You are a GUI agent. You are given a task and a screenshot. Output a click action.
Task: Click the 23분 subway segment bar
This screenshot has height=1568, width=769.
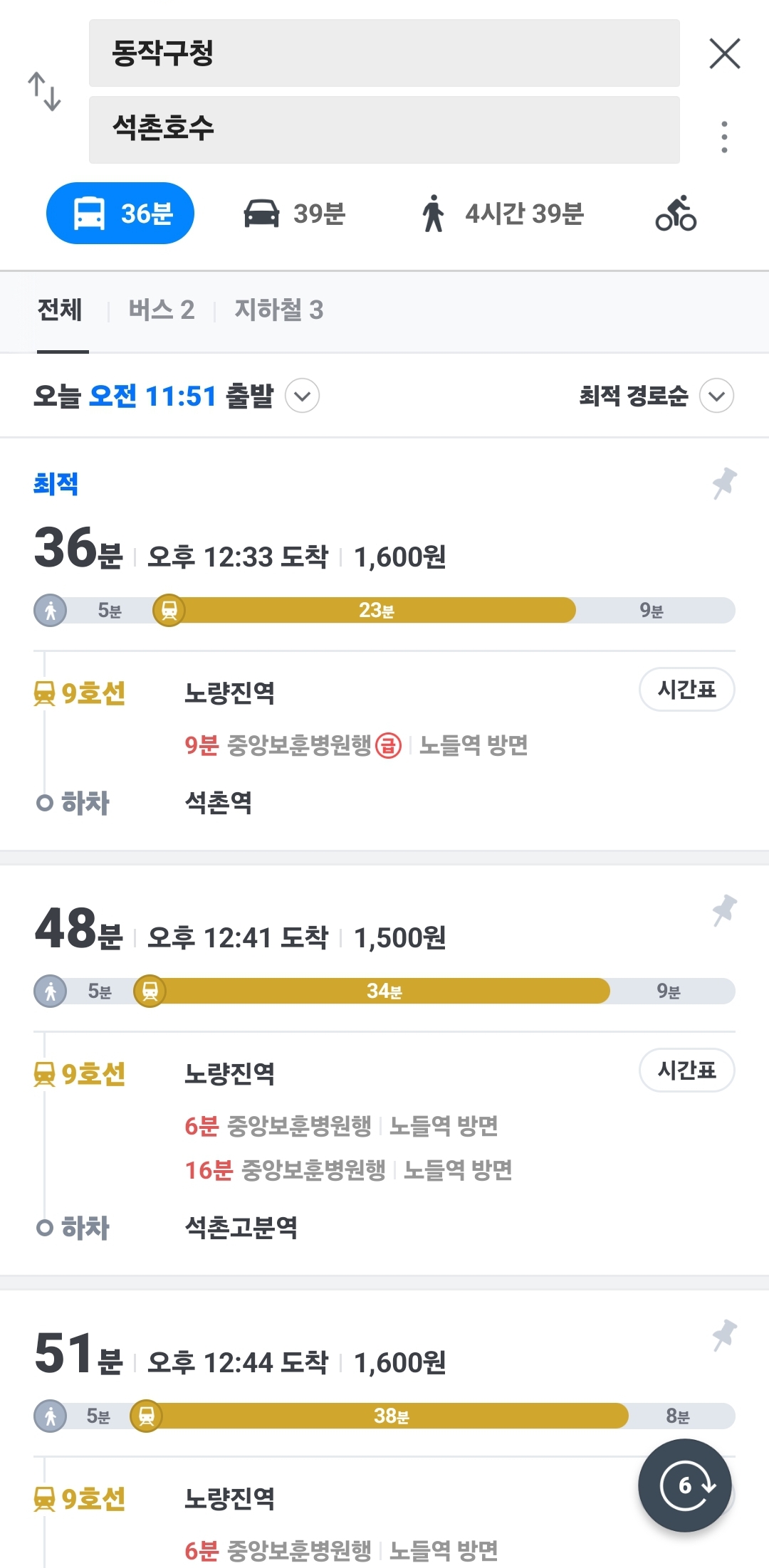tap(376, 611)
